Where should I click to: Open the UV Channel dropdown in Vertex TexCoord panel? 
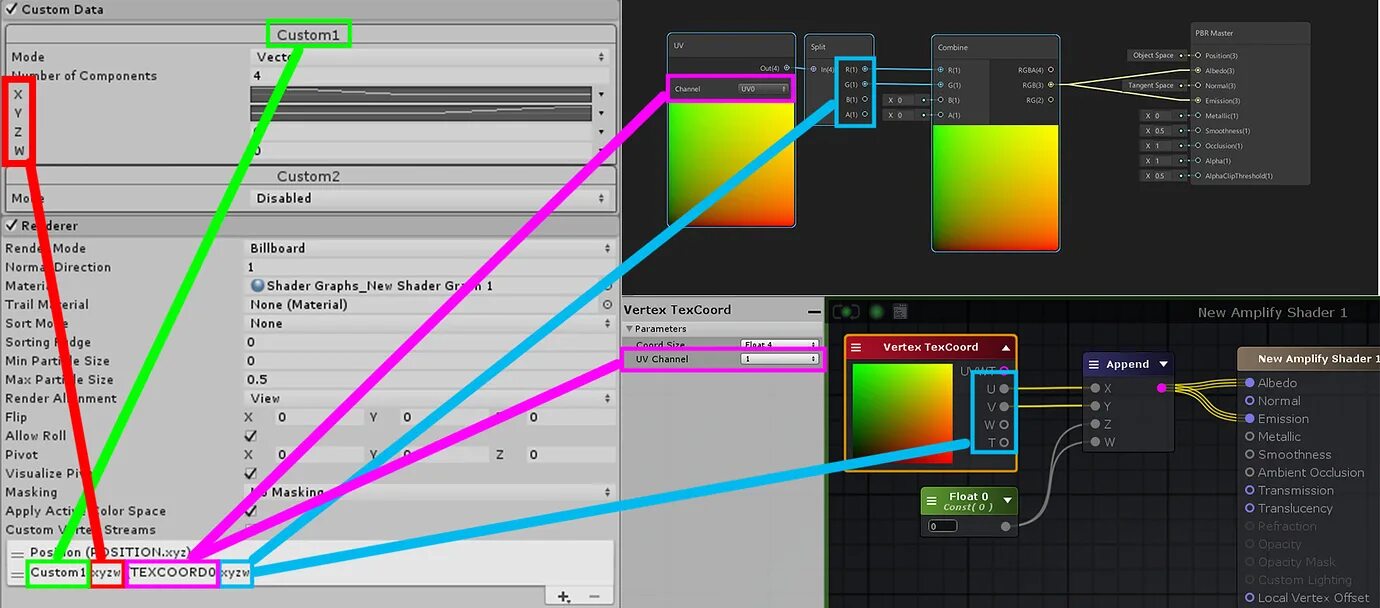point(781,358)
